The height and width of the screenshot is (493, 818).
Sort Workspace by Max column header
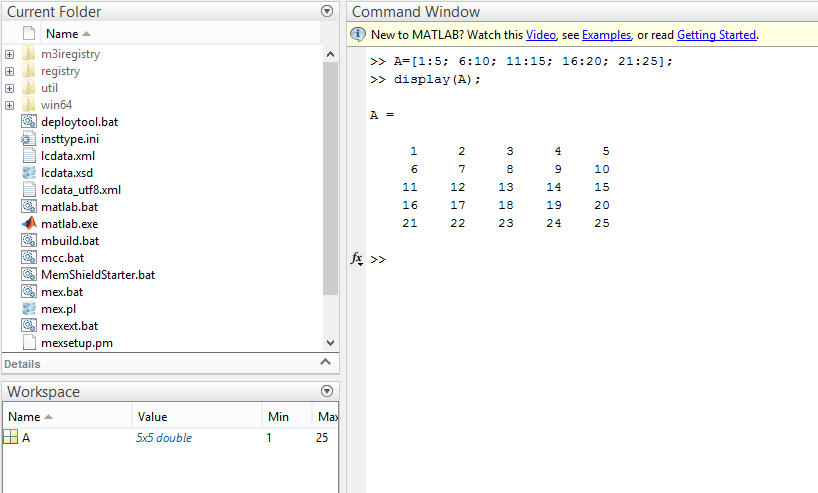point(327,417)
